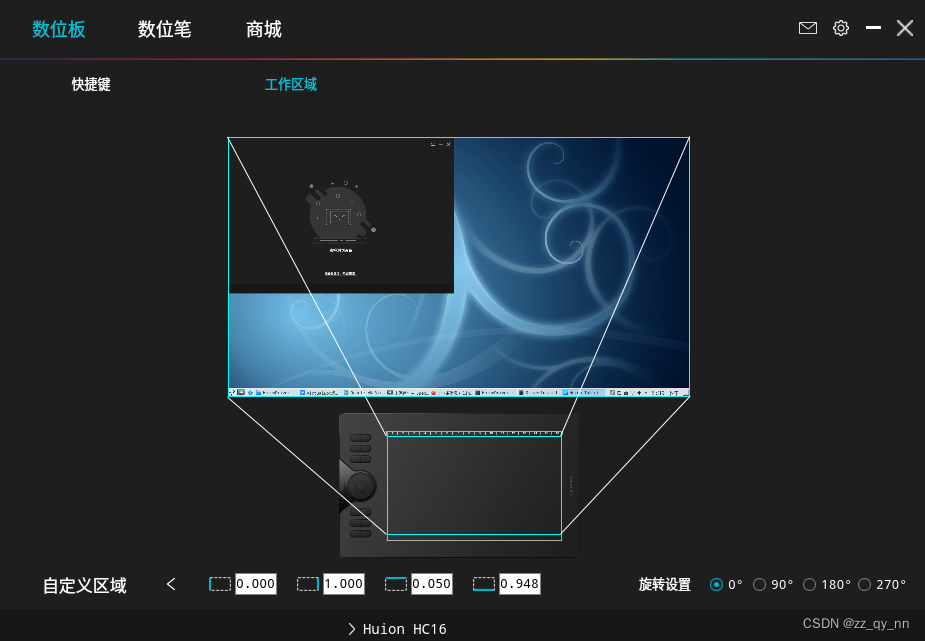
Task: Click the 旋转设置 label
Action: [x=664, y=584]
